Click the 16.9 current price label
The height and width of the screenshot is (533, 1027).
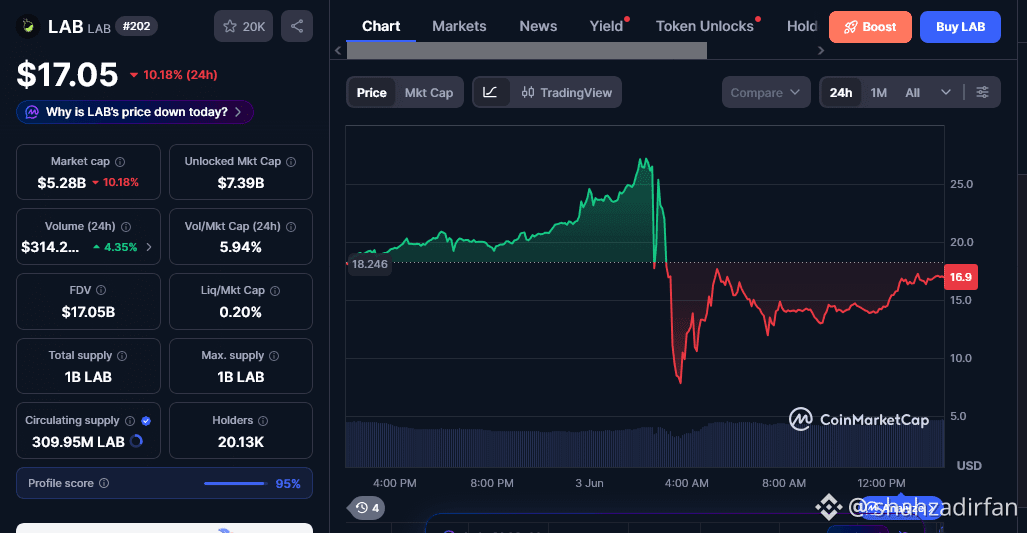pos(960,277)
